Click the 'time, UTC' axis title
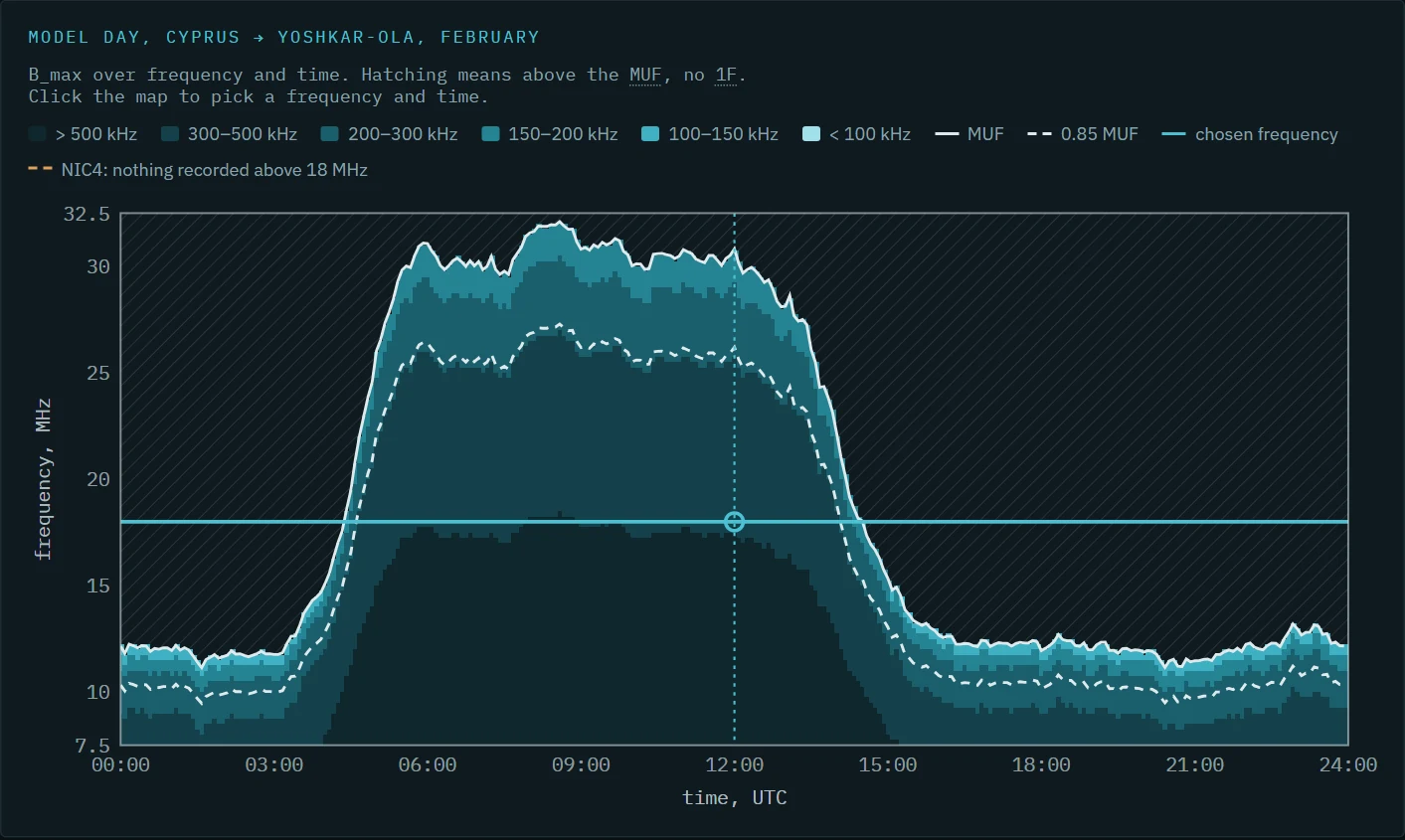This screenshot has width=1405, height=840. (735, 797)
